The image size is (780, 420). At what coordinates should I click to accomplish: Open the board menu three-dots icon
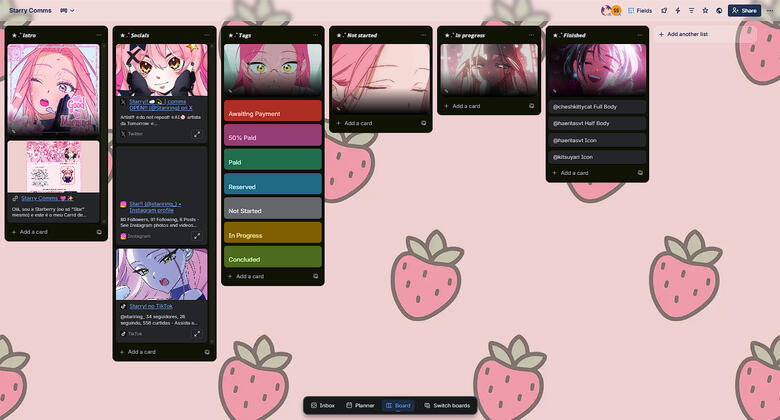[x=770, y=10]
